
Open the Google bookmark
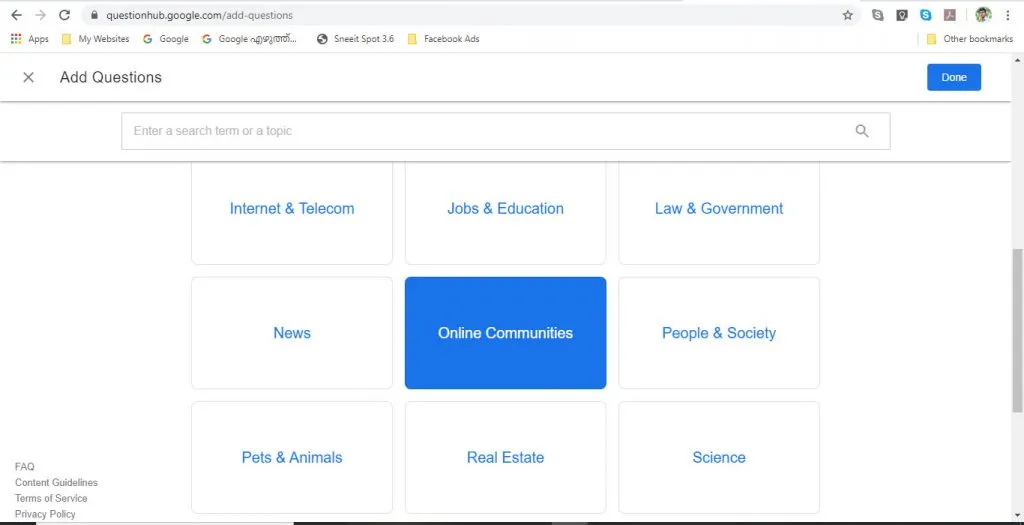click(166, 39)
